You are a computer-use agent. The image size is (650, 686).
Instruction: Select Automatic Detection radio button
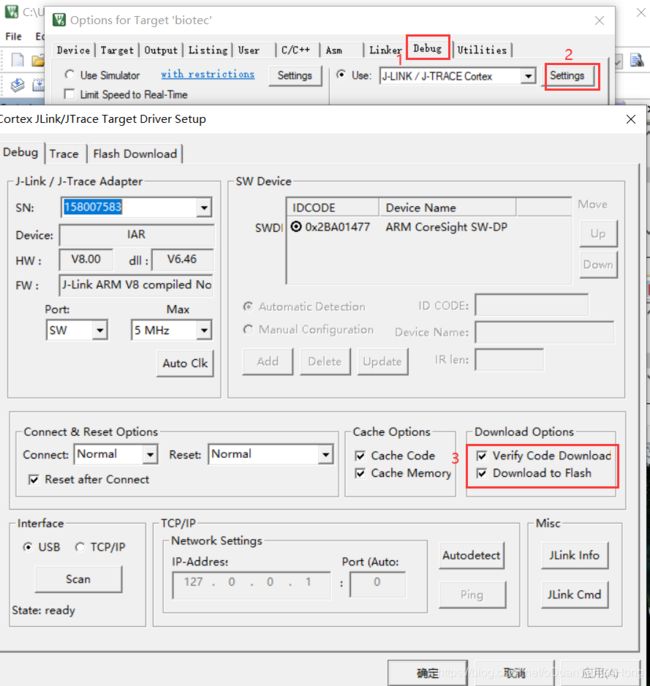[248, 306]
